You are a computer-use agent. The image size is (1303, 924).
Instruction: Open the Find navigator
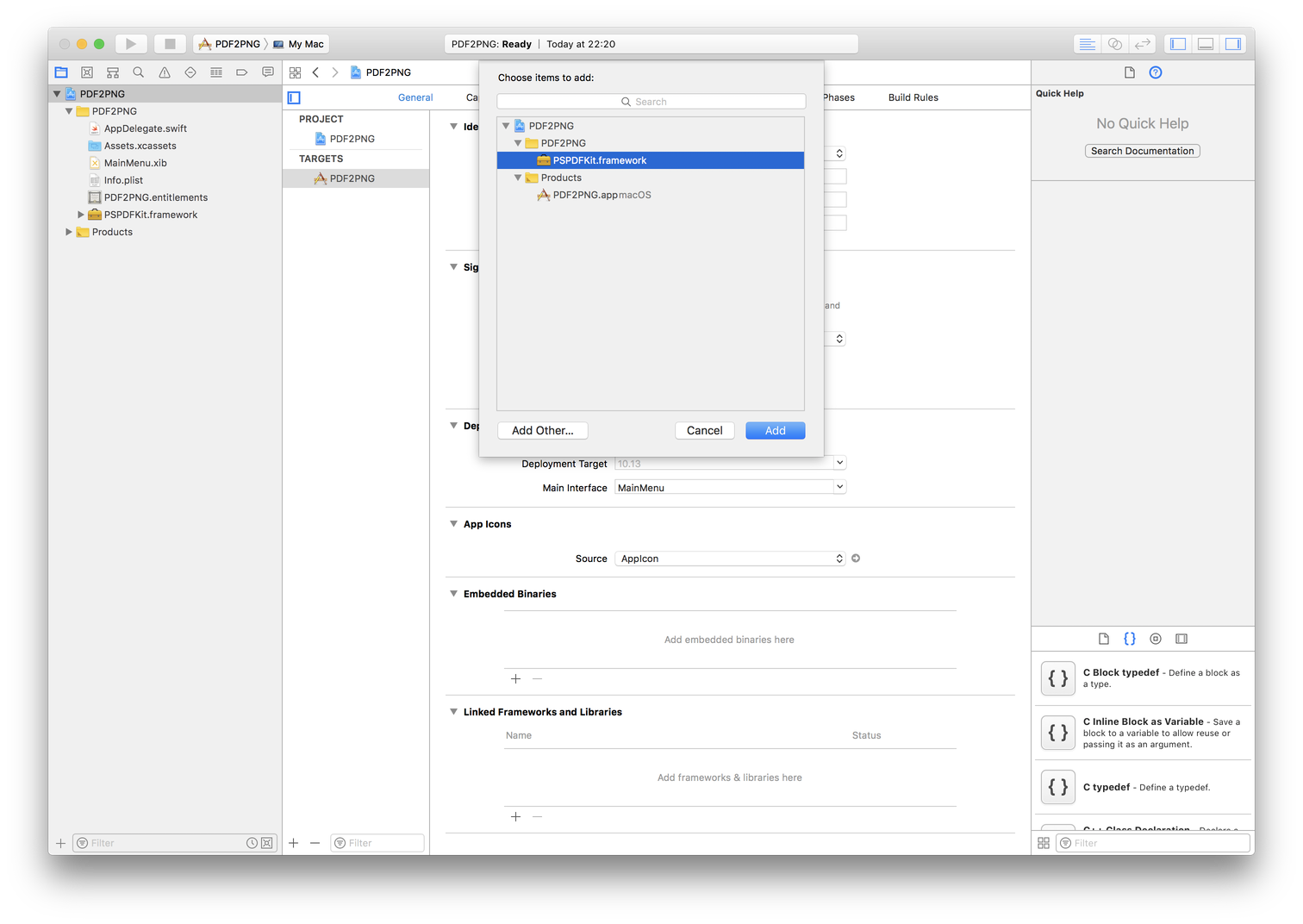click(138, 72)
